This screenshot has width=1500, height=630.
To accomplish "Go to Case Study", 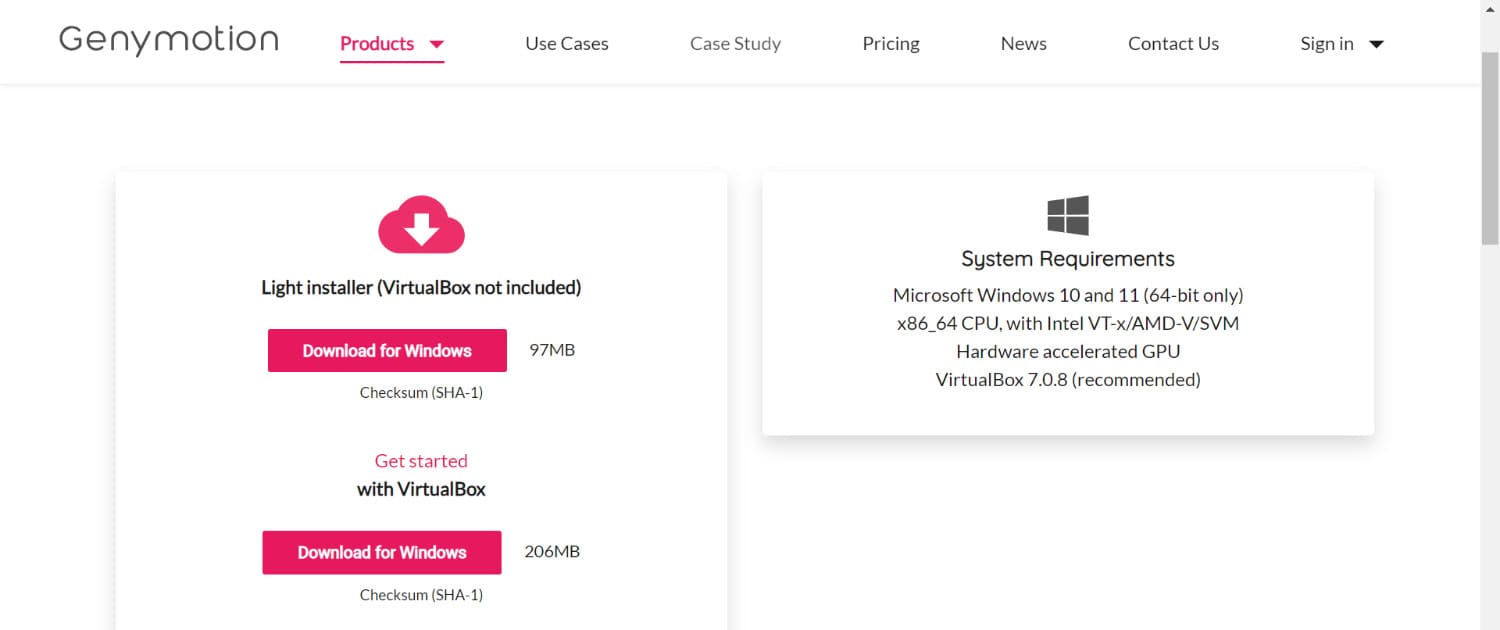I will (735, 44).
